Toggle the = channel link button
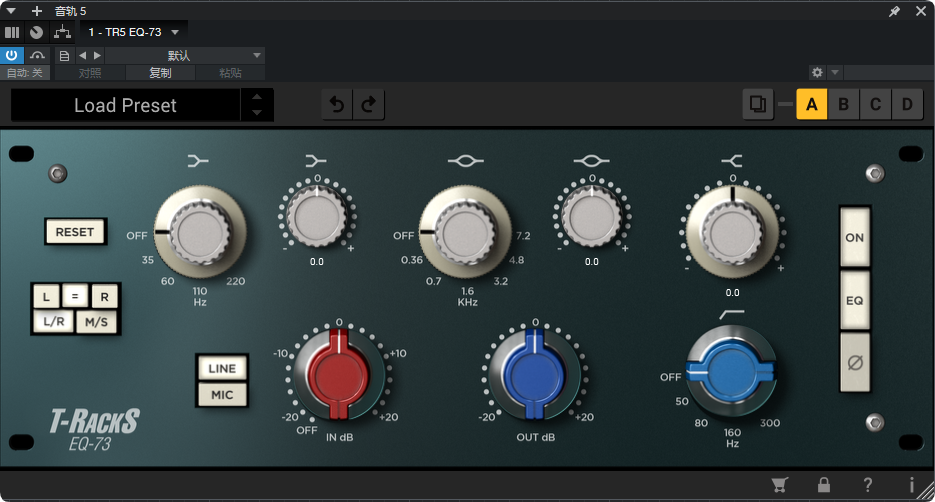This screenshot has width=935, height=502. pos(75,296)
